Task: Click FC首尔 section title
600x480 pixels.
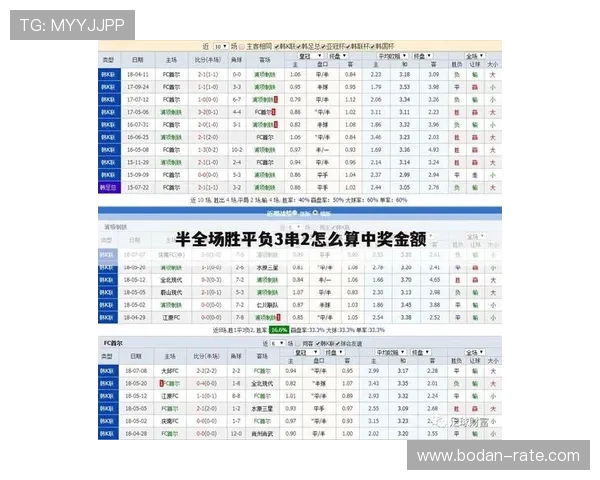Action: coord(113,343)
